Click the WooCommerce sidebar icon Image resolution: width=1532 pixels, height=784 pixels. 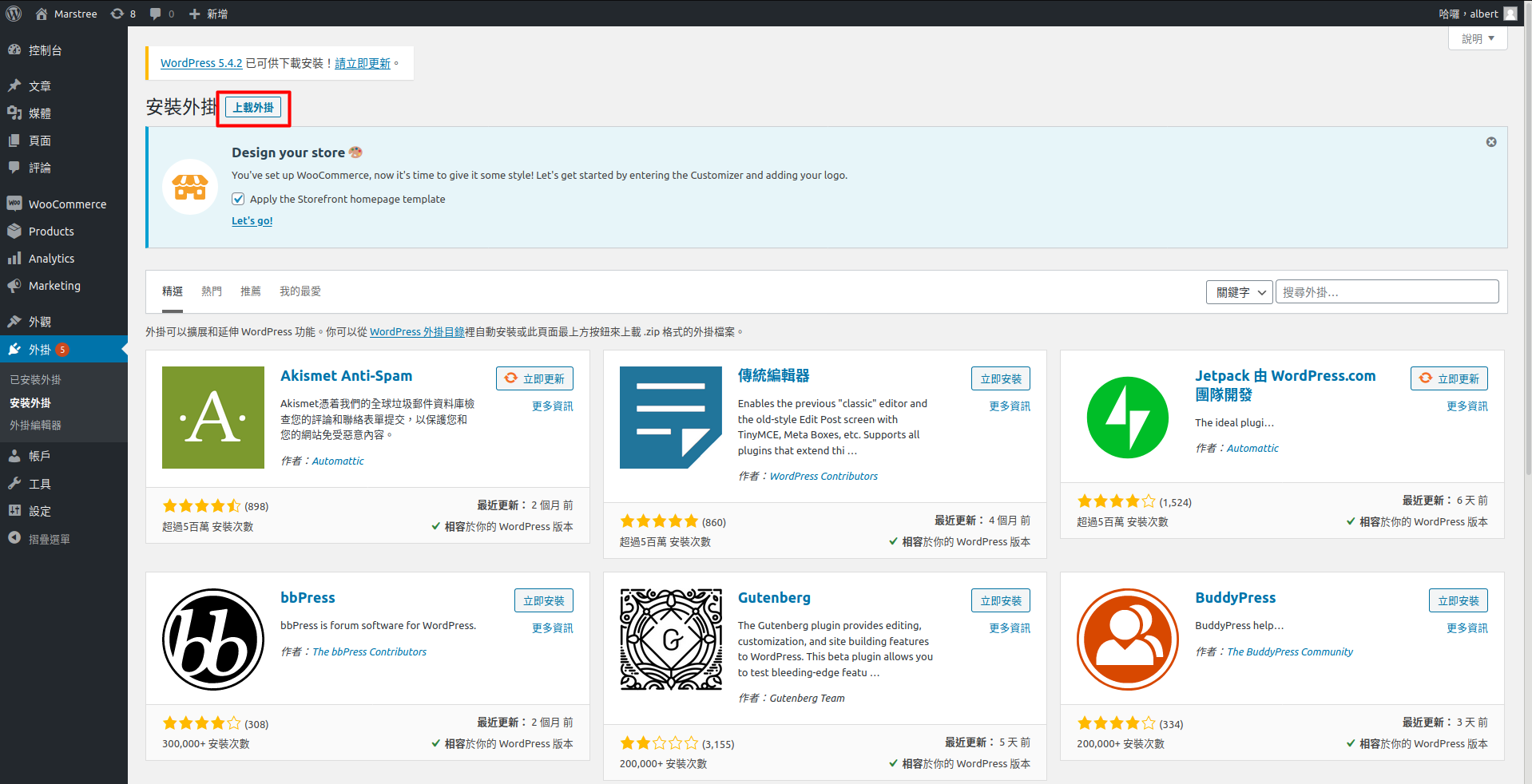coord(14,204)
